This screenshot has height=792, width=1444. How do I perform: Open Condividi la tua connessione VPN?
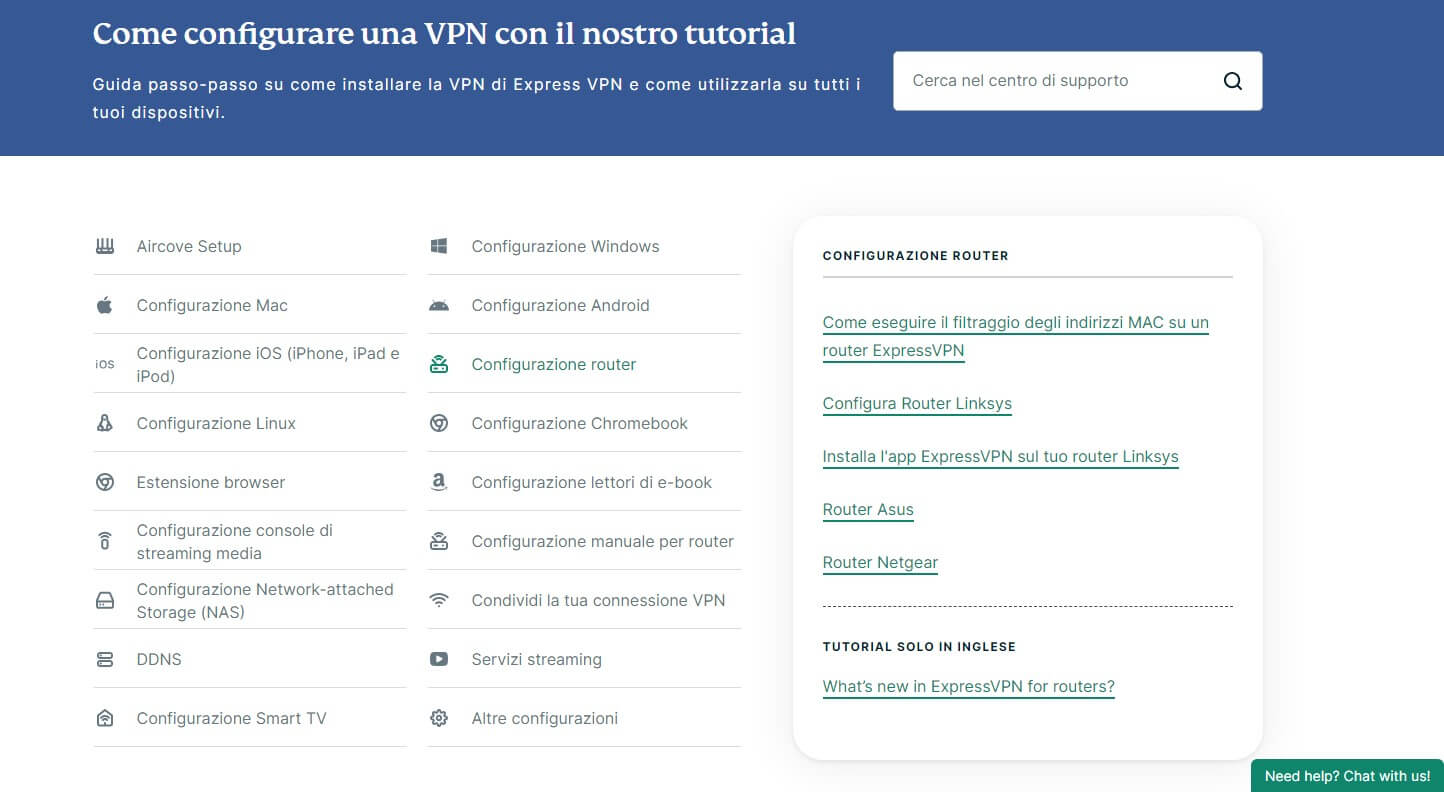pos(598,600)
